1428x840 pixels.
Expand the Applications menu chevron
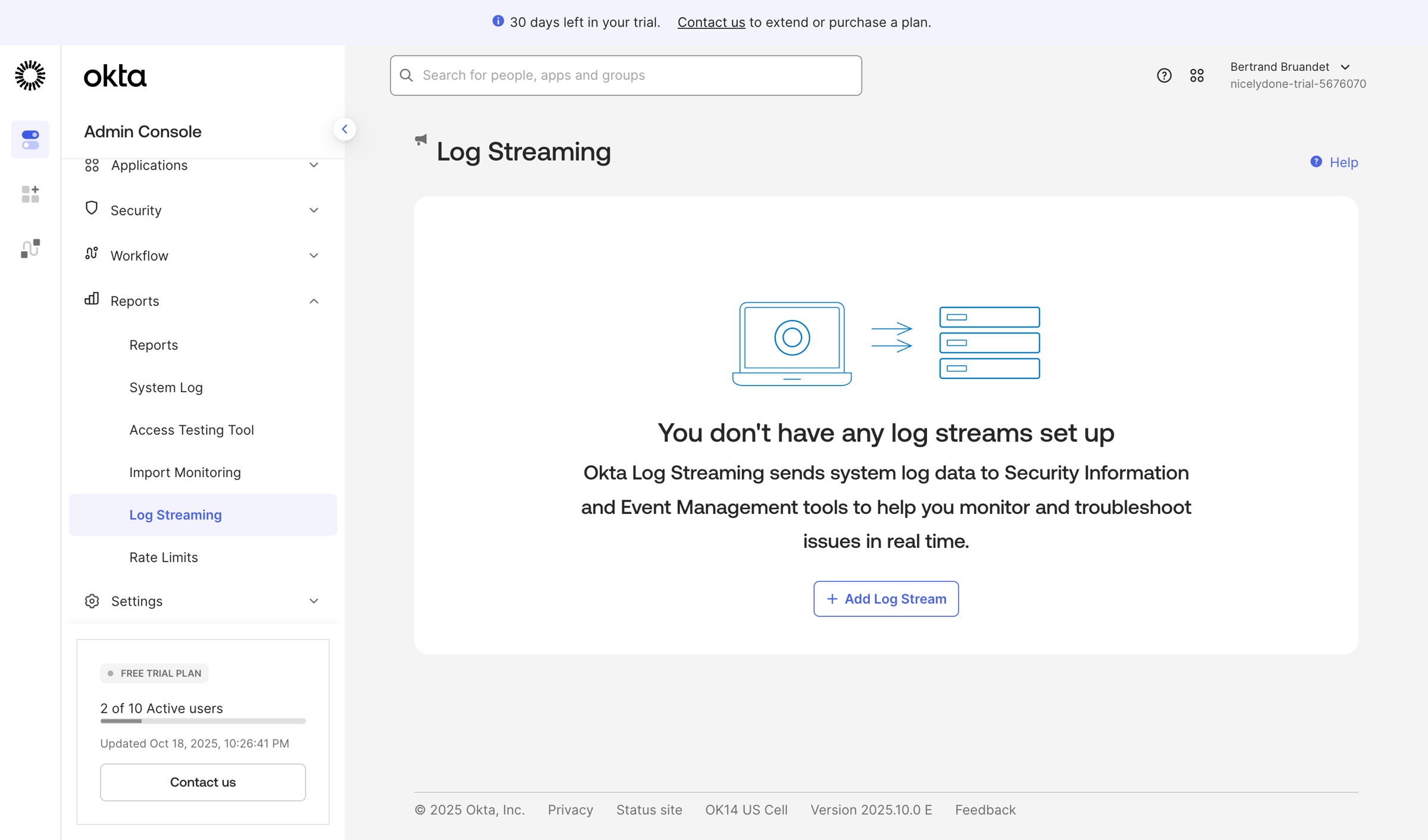click(314, 165)
